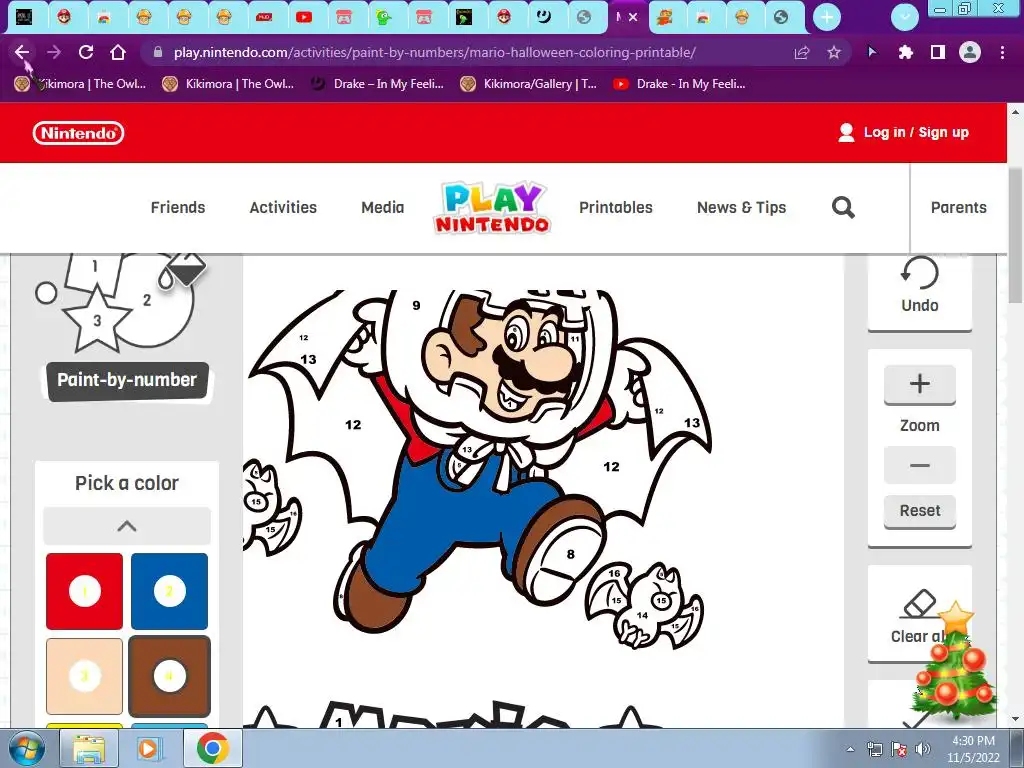Open the Drake - In My Feeli YouTube bookmark
The image size is (1024, 768).
pyautogui.click(x=679, y=84)
